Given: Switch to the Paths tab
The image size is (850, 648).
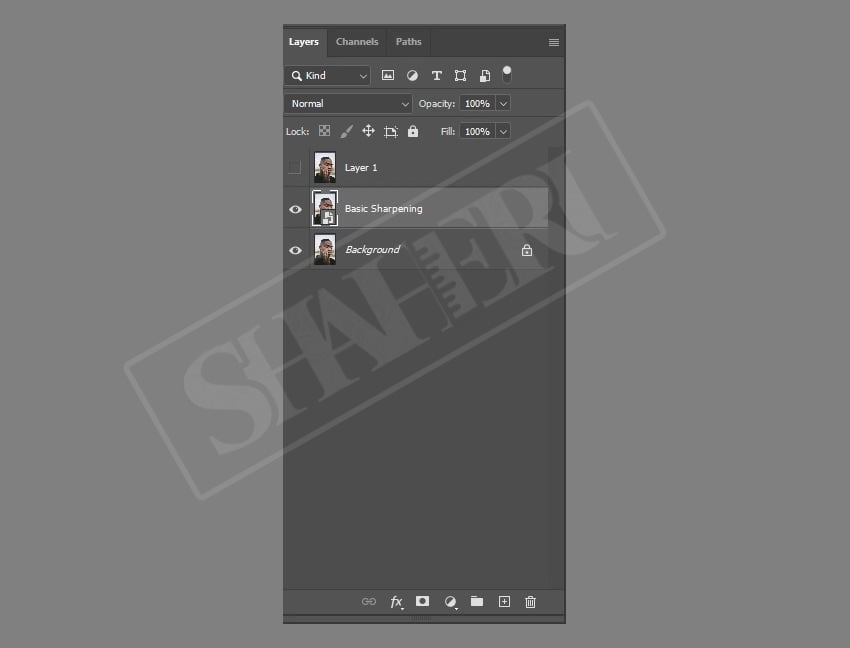Looking at the screenshot, I should pyautogui.click(x=408, y=42).
